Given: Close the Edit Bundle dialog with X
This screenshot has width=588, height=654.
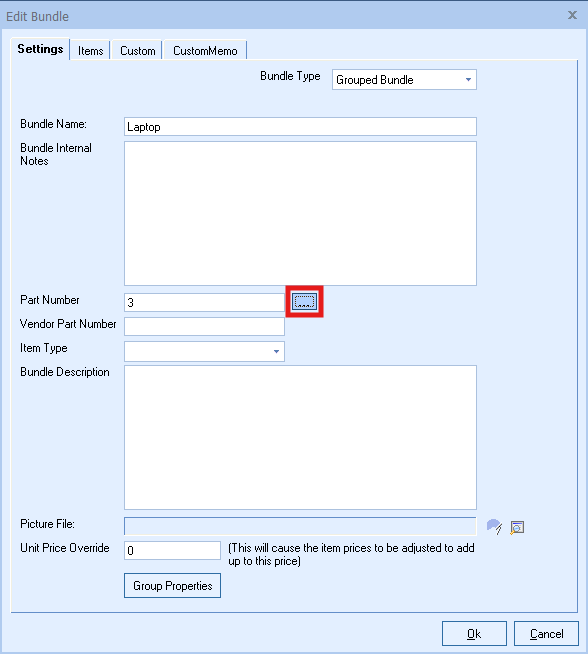Looking at the screenshot, I should click(572, 15).
